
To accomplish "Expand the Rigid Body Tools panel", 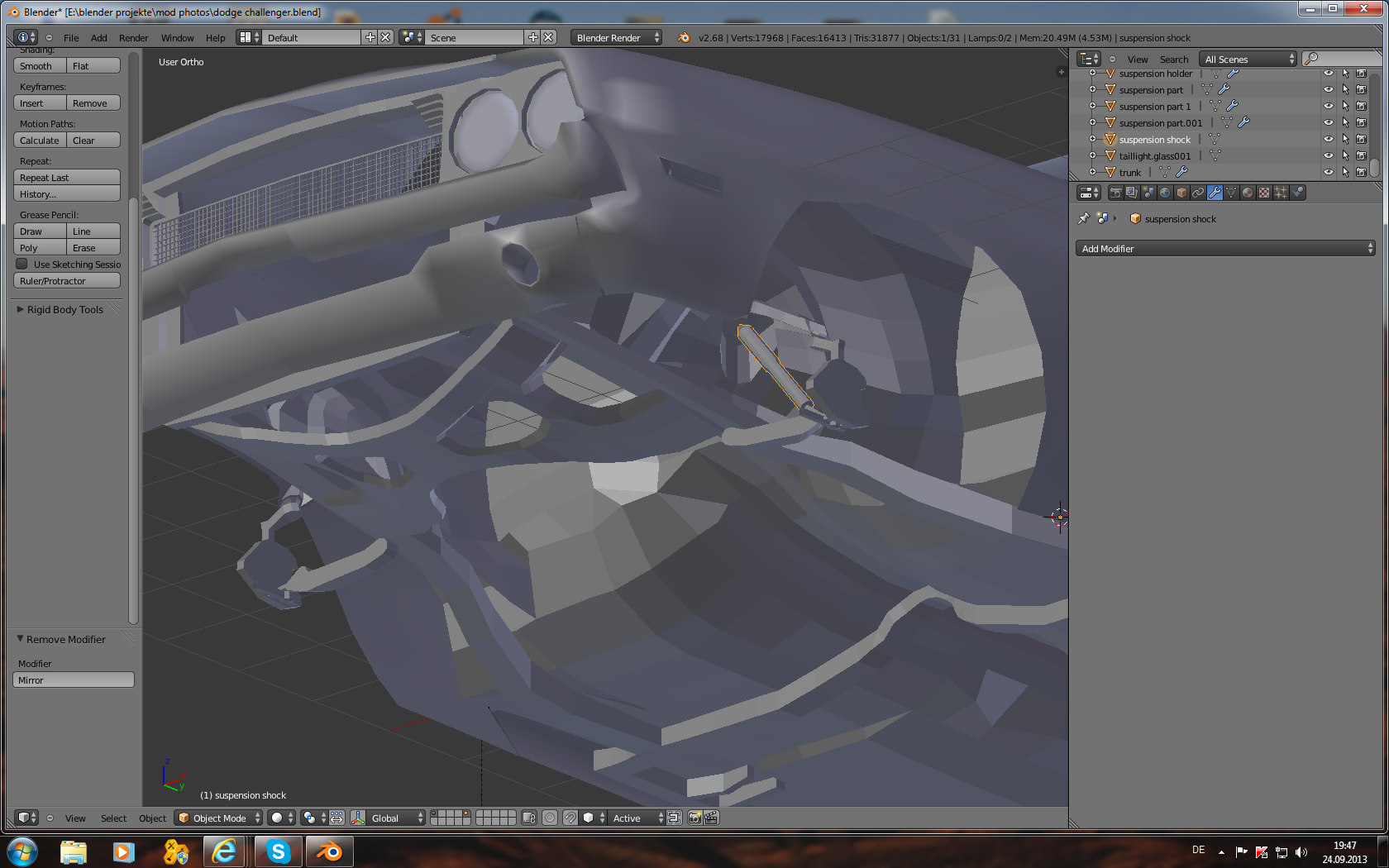I will pyautogui.click(x=64, y=310).
